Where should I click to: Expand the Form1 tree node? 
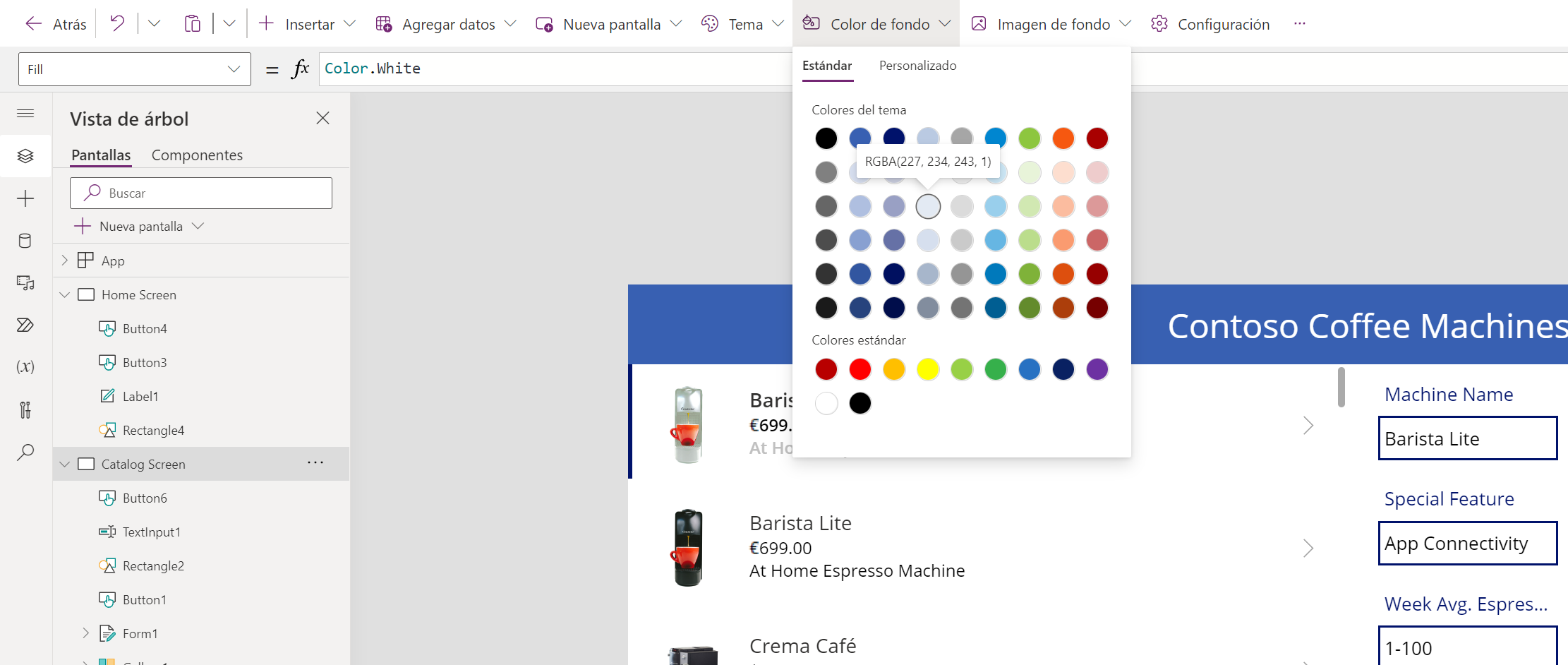tap(85, 633)
